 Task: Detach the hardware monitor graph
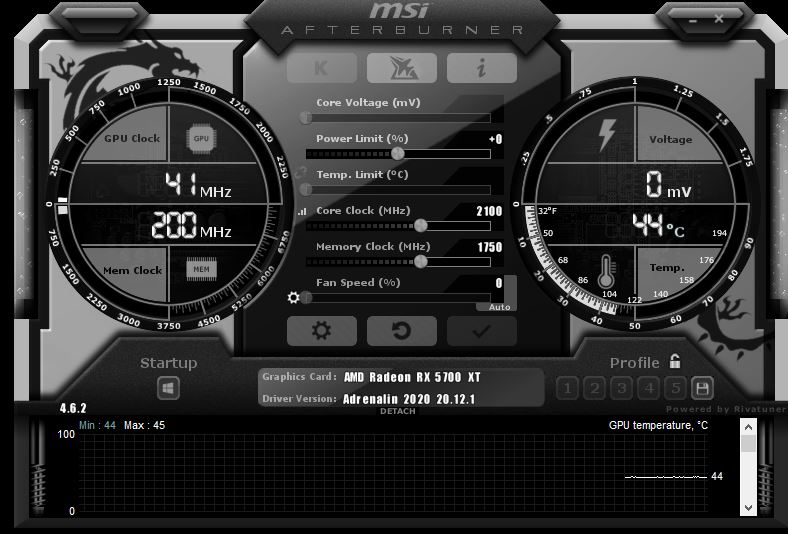click(397, 411)
